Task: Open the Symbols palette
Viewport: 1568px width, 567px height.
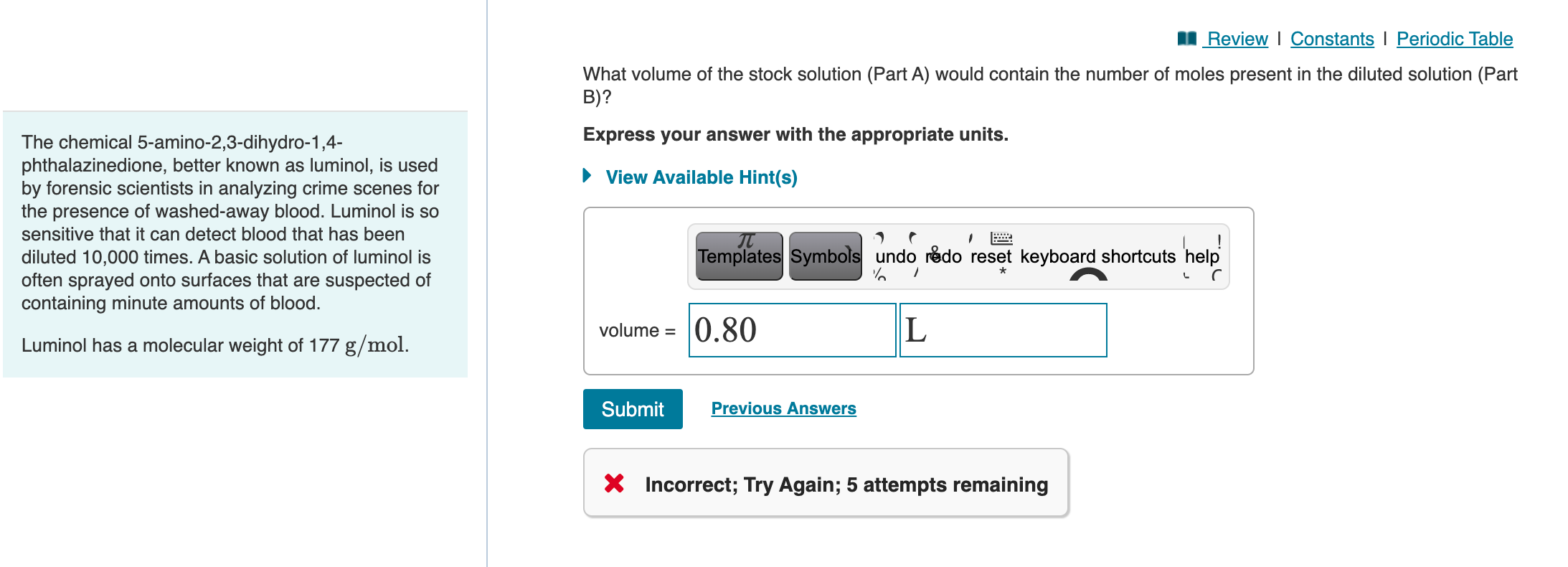Action: tap(824, 256)
